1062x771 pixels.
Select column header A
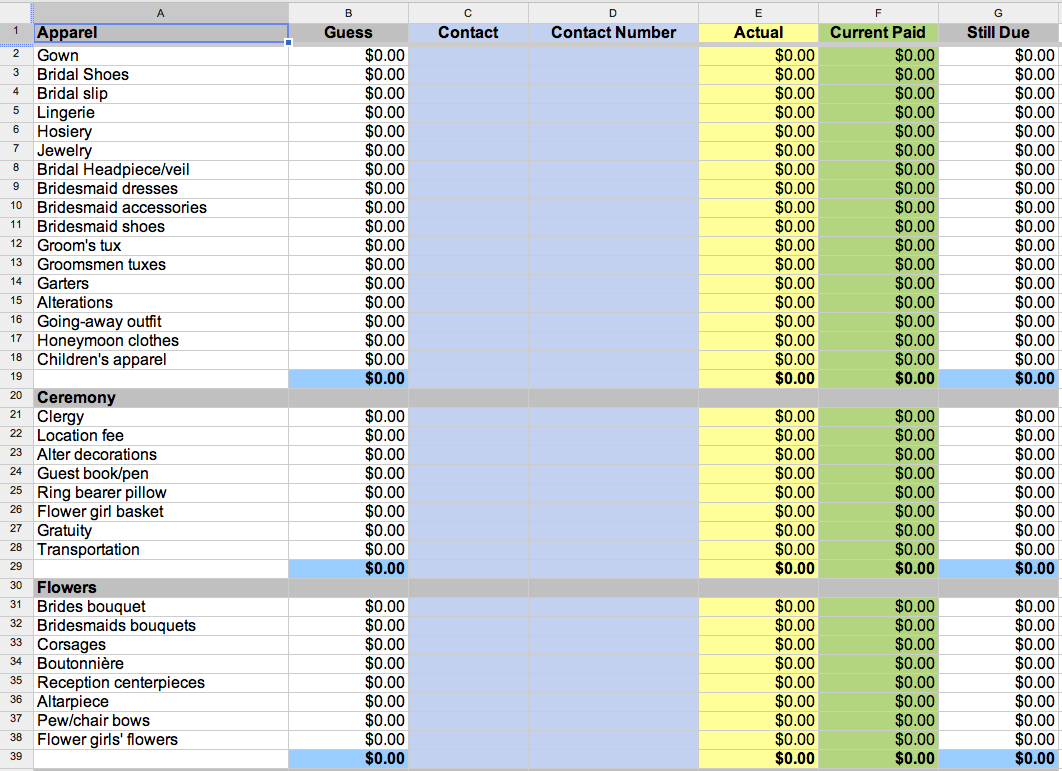pos(160,12)
